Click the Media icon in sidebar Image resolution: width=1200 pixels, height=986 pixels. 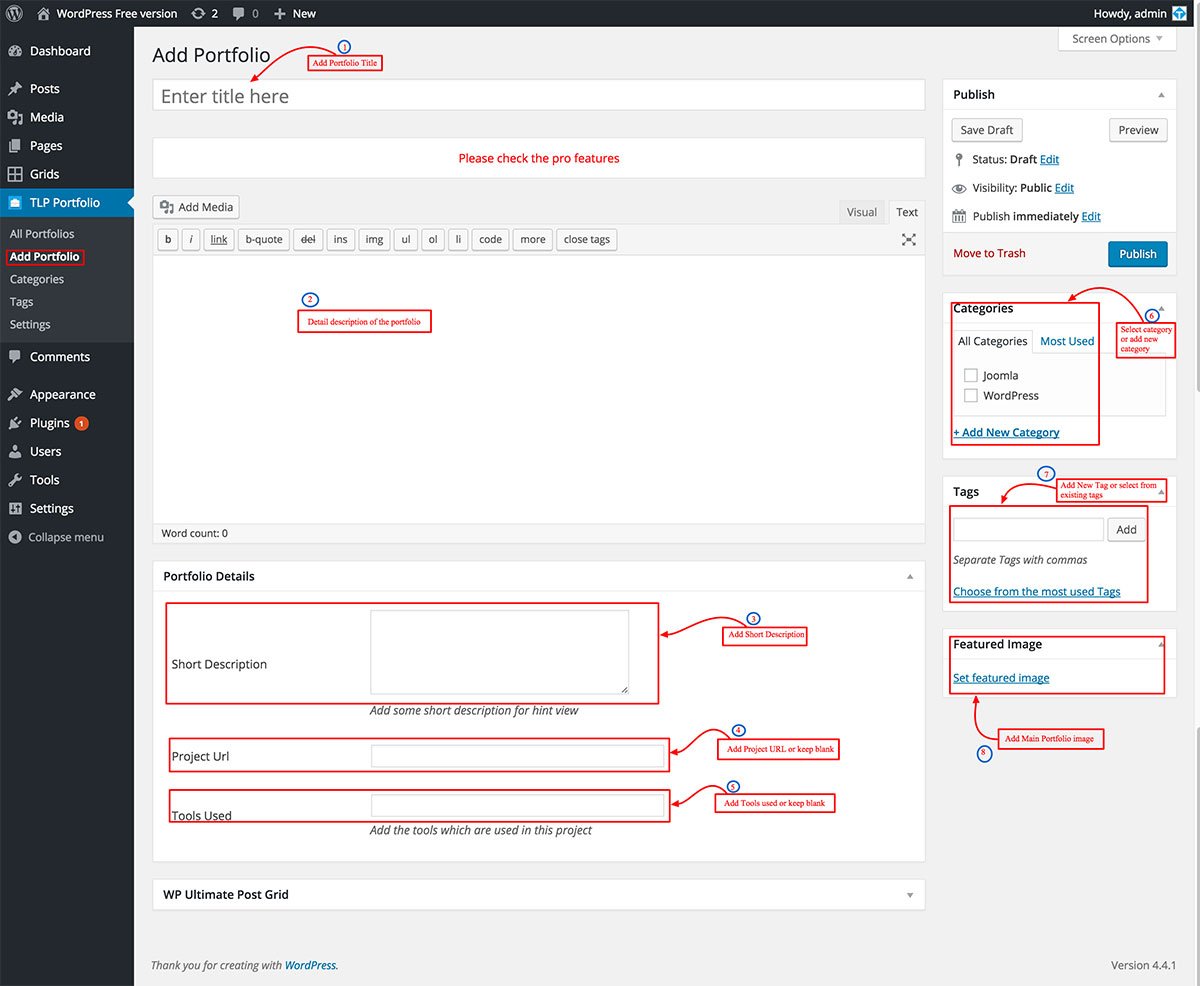(x=15, y=117)
